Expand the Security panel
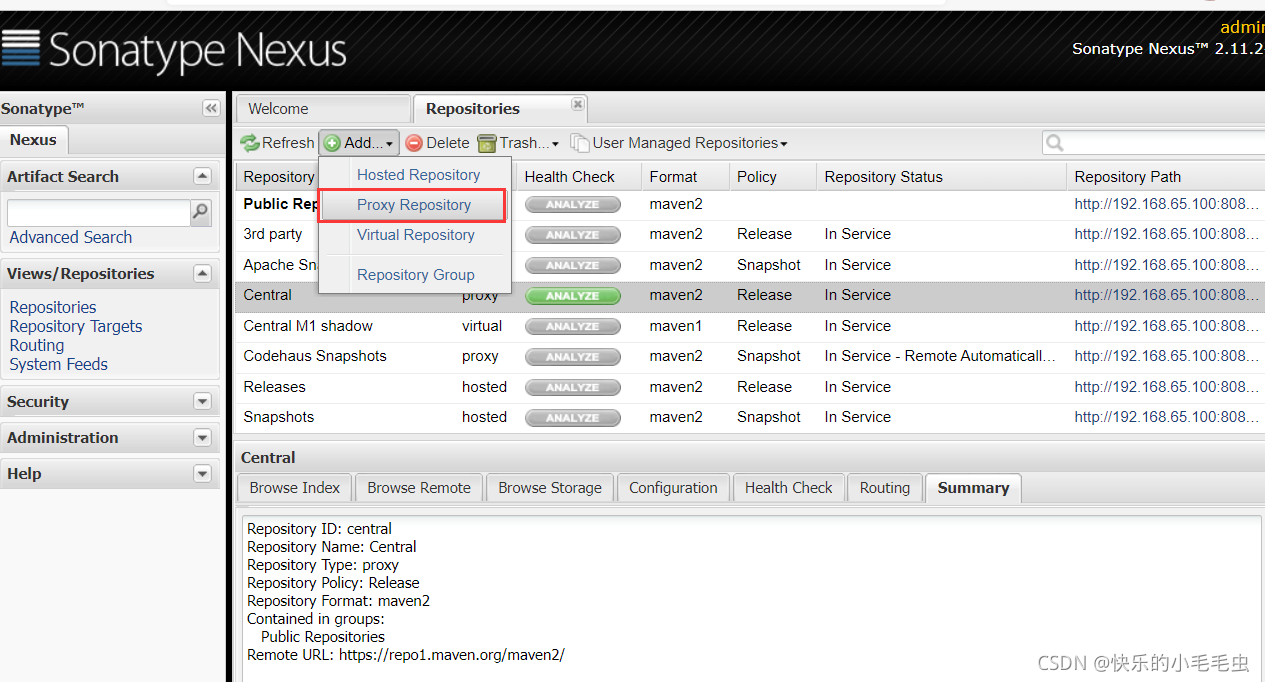 (203, 401)
